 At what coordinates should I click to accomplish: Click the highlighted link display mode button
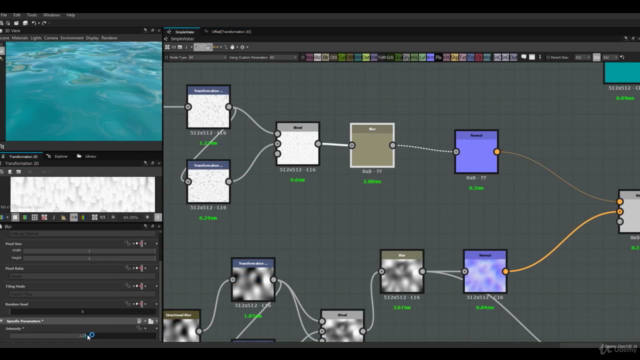coord(203,47)
